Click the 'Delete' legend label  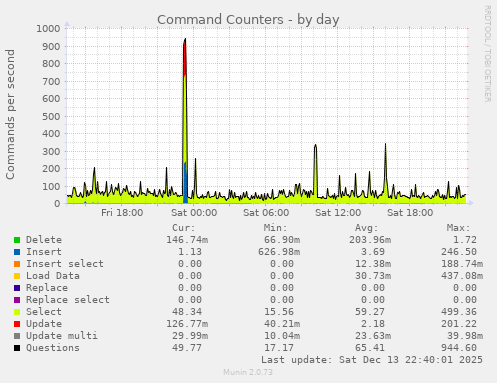click(44, 240)
